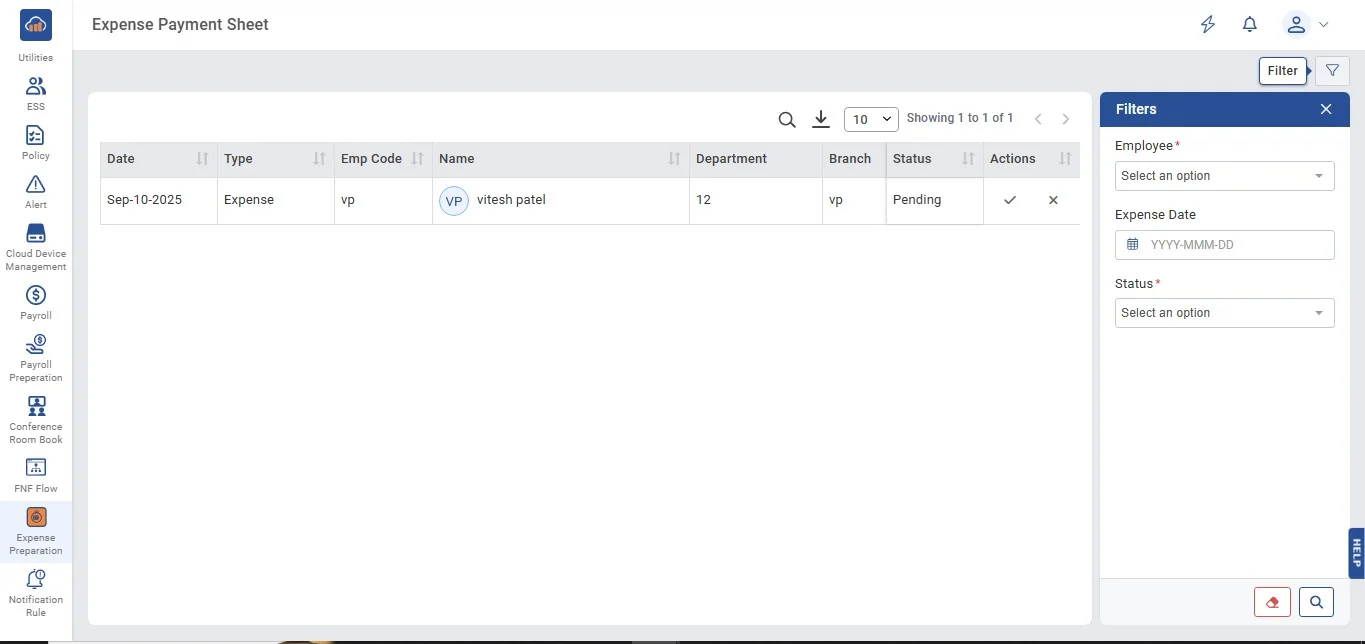
Task: Open the Employee dropdown
Action: click(x=1224, y=176)
